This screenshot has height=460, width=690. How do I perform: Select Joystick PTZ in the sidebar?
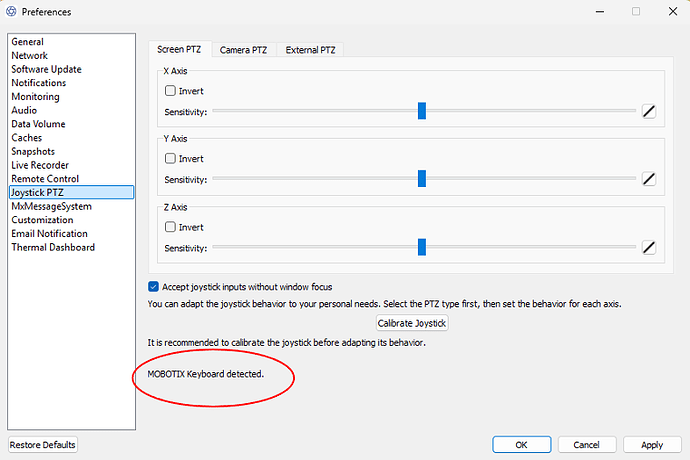71,192
